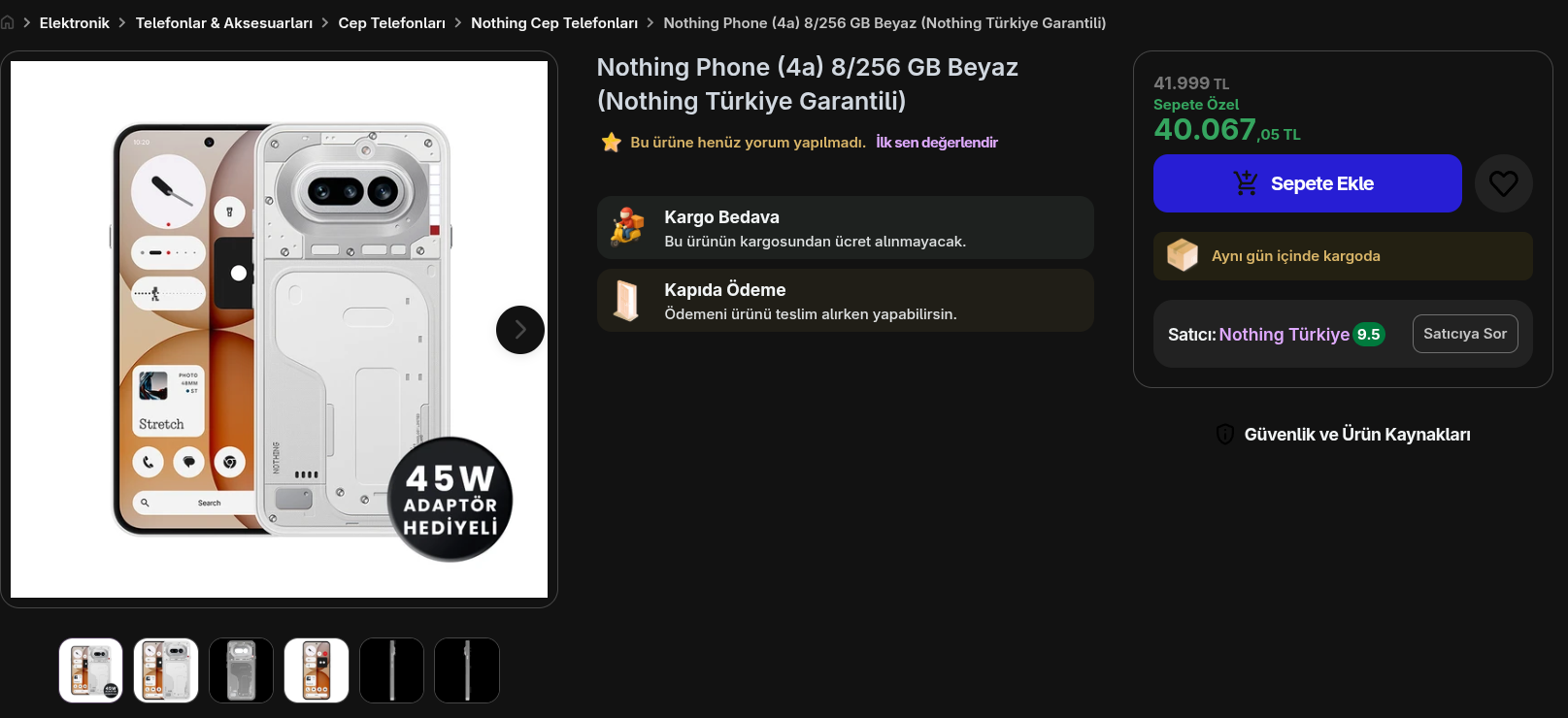Click the shield icon beside Güvenlik ve Ürün Kaynakları
Screen dimensions: 1568x718
[x=1225, y=434]
